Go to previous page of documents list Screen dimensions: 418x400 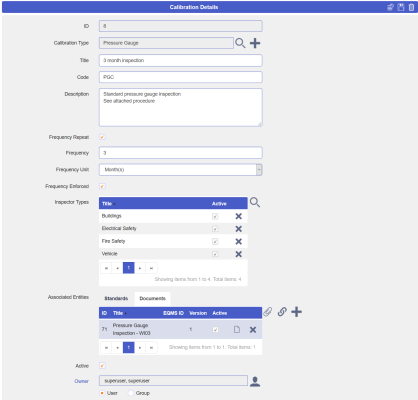pyautogui.click(x=117, y=347)
